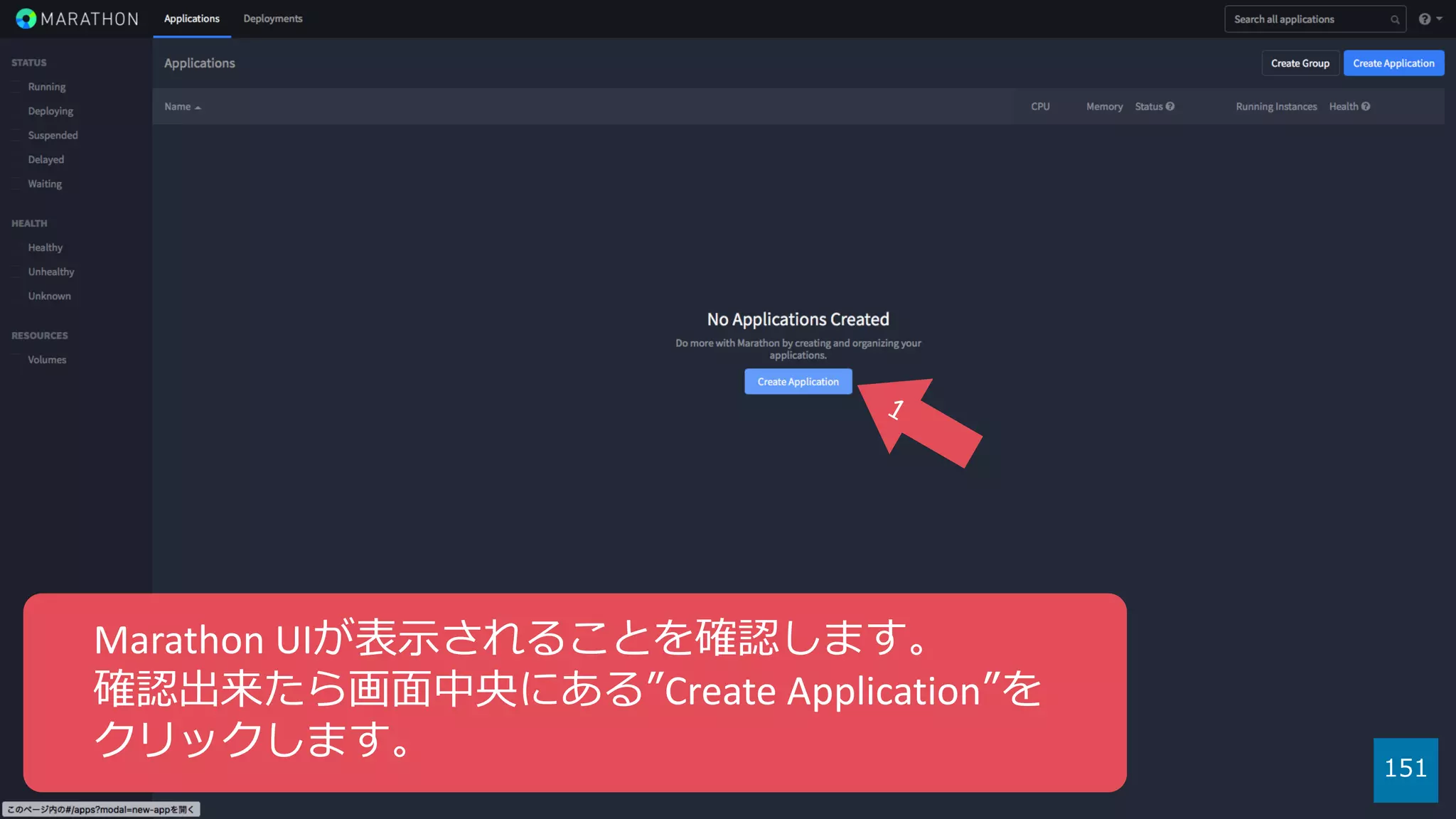Sort by Running Instances column header
Screen dimensions: 1456x819
(1276, 107)
